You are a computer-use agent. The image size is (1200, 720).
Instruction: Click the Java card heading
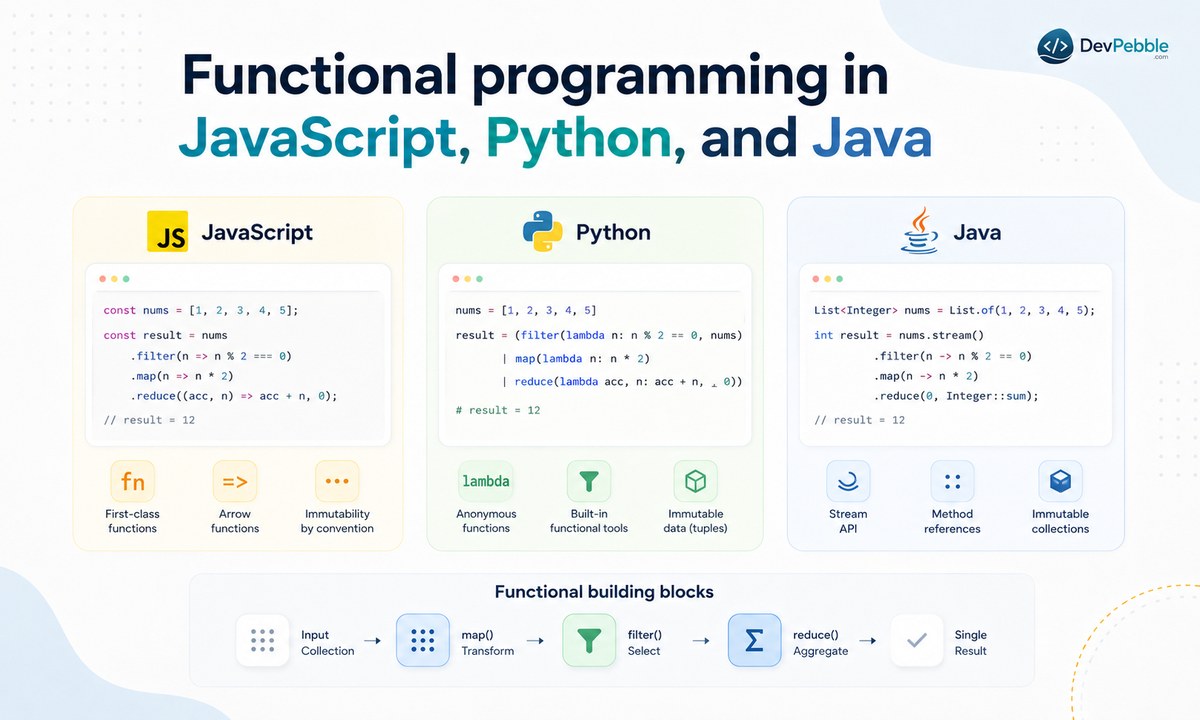(x=977, y=232)
